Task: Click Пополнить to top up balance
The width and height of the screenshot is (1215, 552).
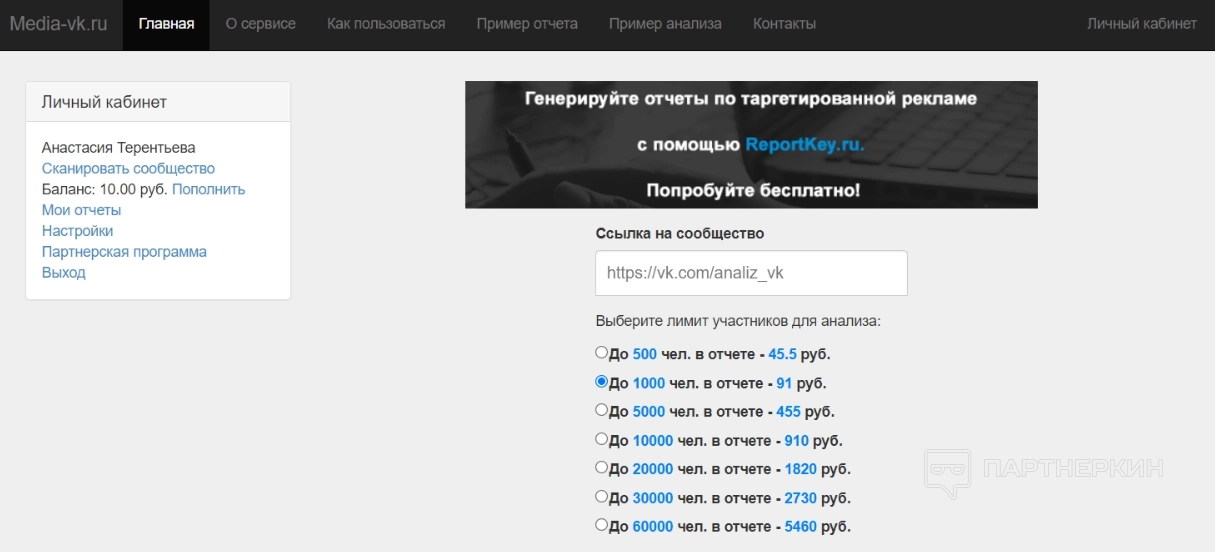Action: pyautogui.click(x=208, y=190)
